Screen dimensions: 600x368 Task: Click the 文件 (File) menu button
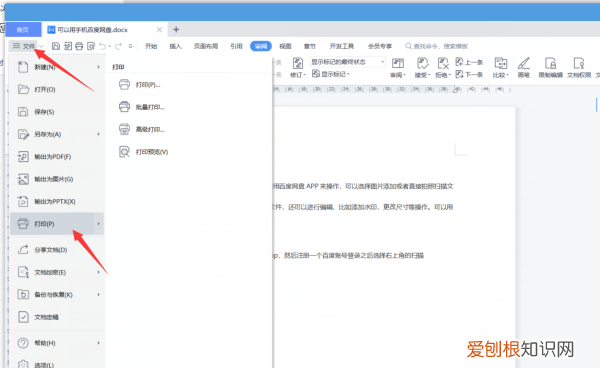pyautogui.click(x=23, y=46)
